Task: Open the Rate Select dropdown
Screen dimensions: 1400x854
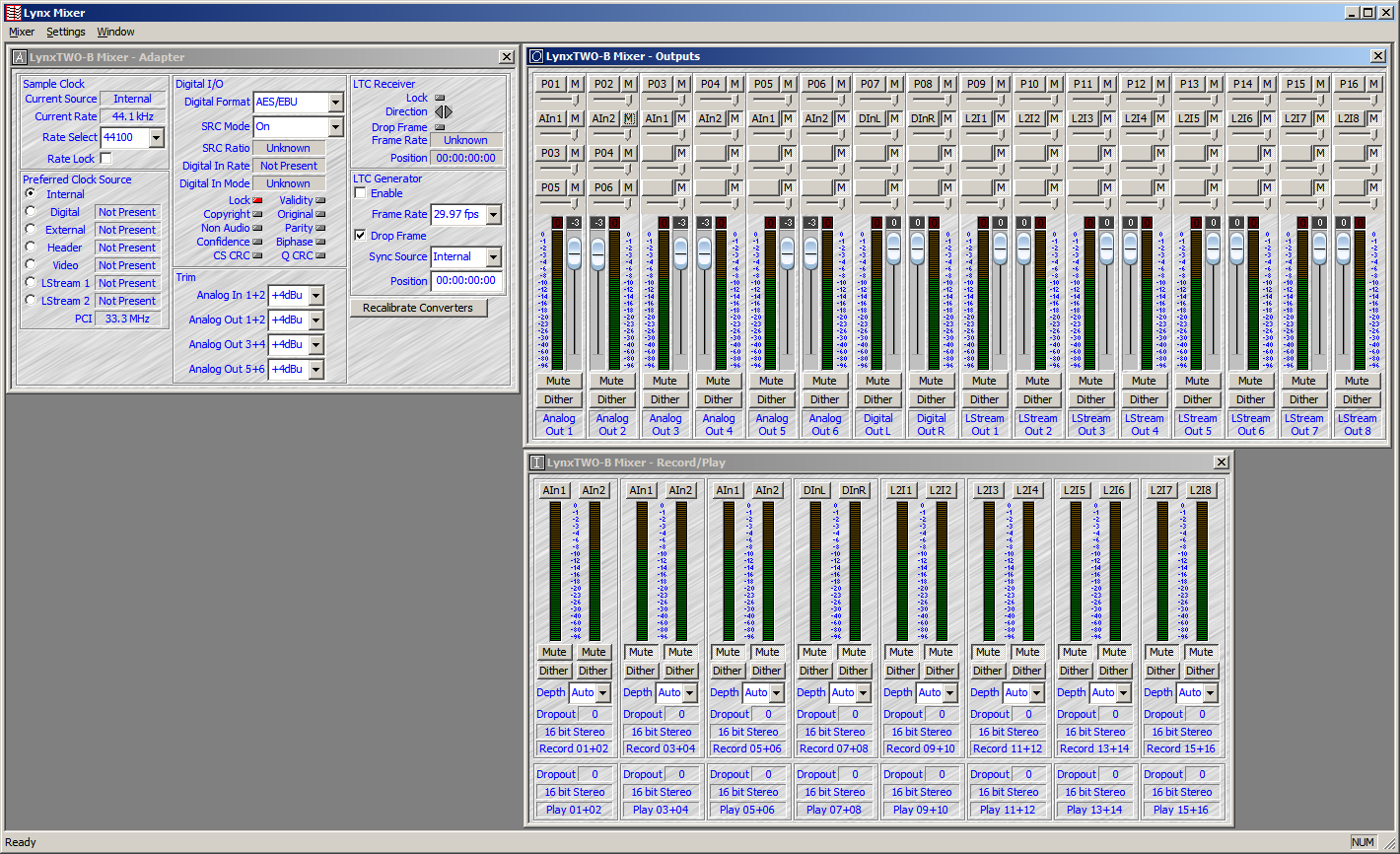Action: (156, 138)
